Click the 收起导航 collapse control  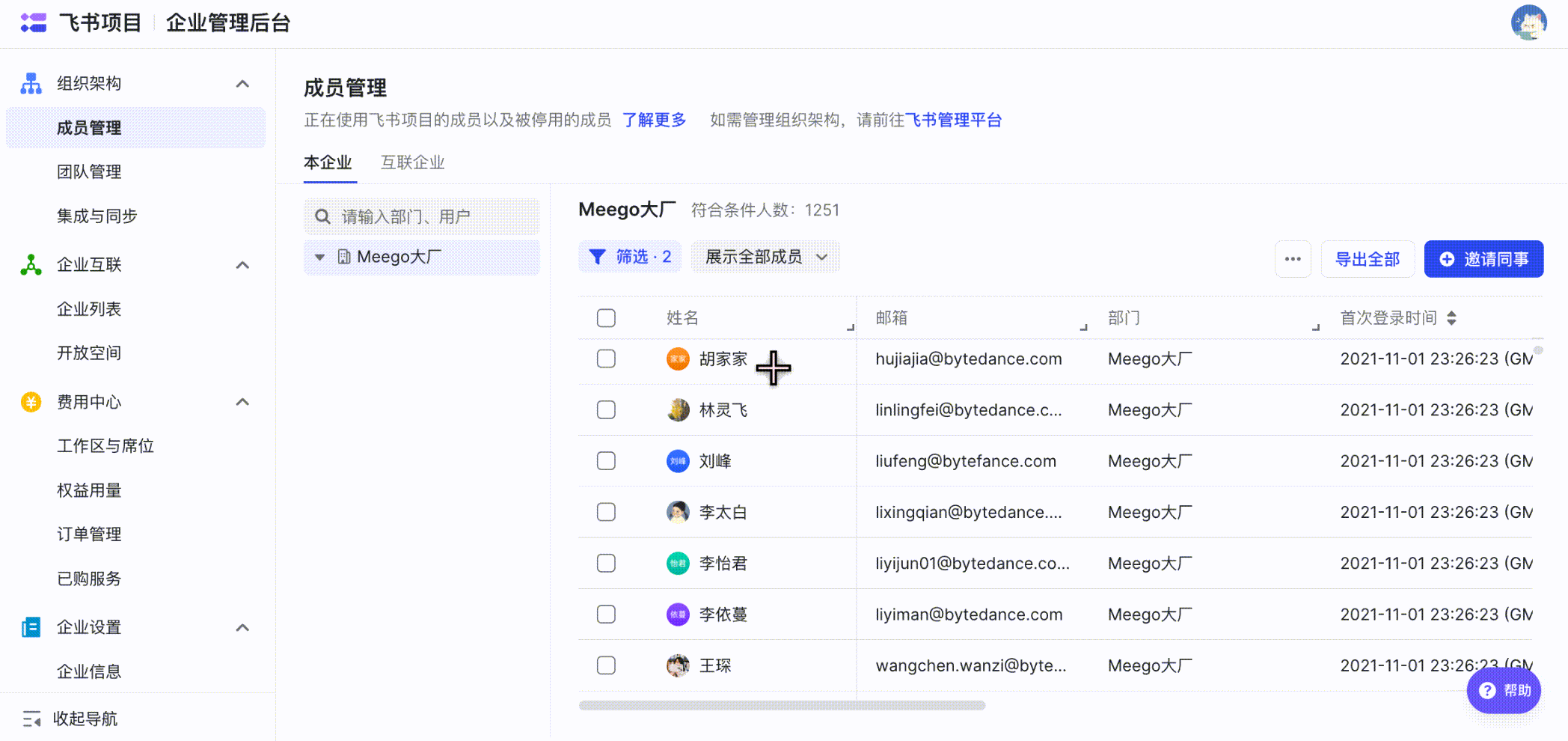[x=70, y=719]
